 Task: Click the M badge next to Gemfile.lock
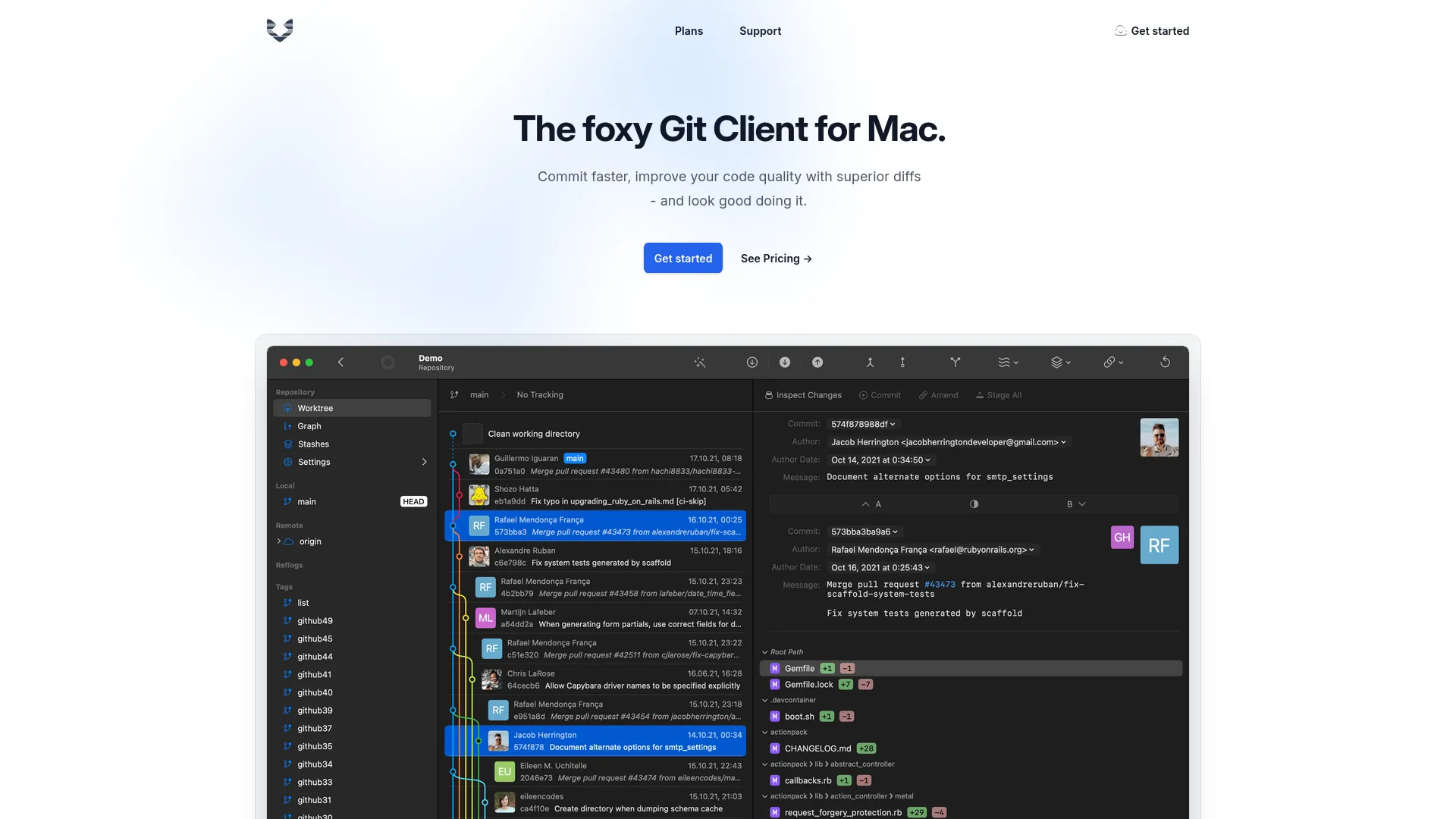click(775, 685)
